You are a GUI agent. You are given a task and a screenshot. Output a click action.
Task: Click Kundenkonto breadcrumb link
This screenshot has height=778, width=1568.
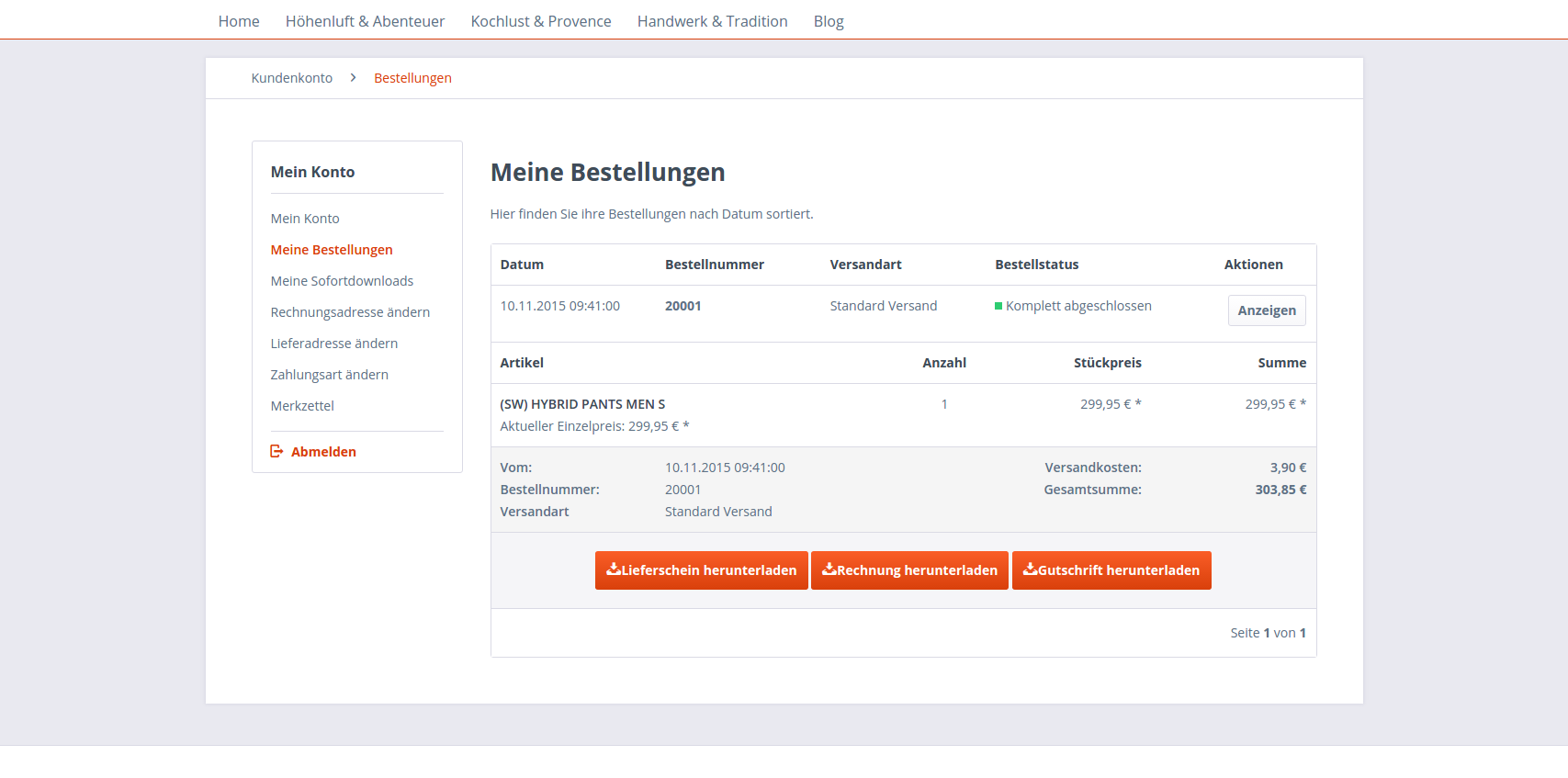point(292,78)
